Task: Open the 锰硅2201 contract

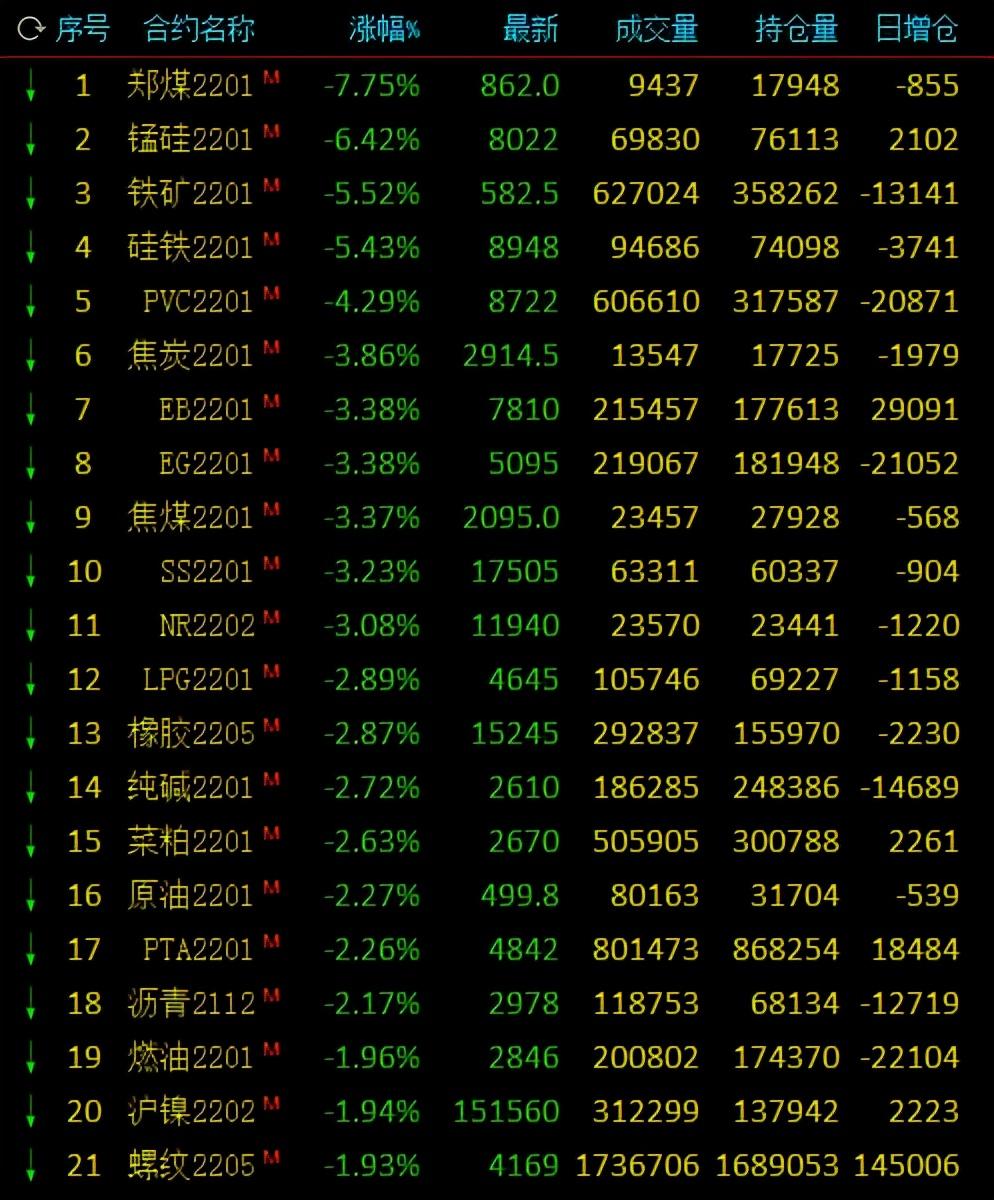Action: tap(190, 139)
